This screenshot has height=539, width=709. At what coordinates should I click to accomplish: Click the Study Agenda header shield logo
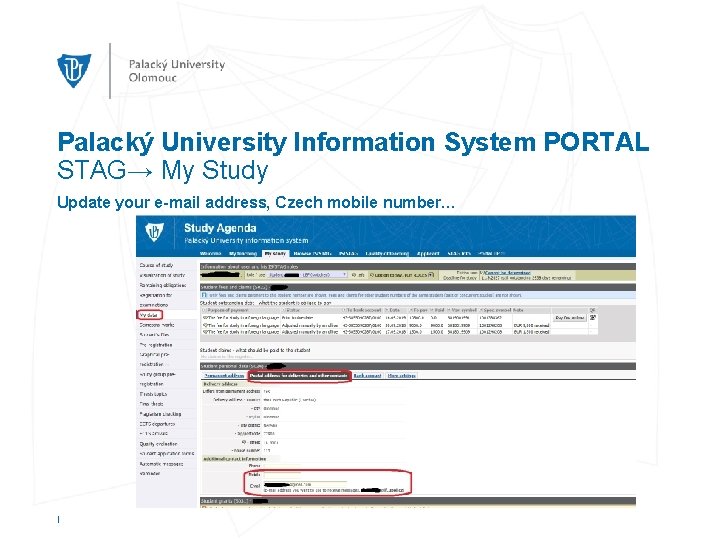(154, 232)
